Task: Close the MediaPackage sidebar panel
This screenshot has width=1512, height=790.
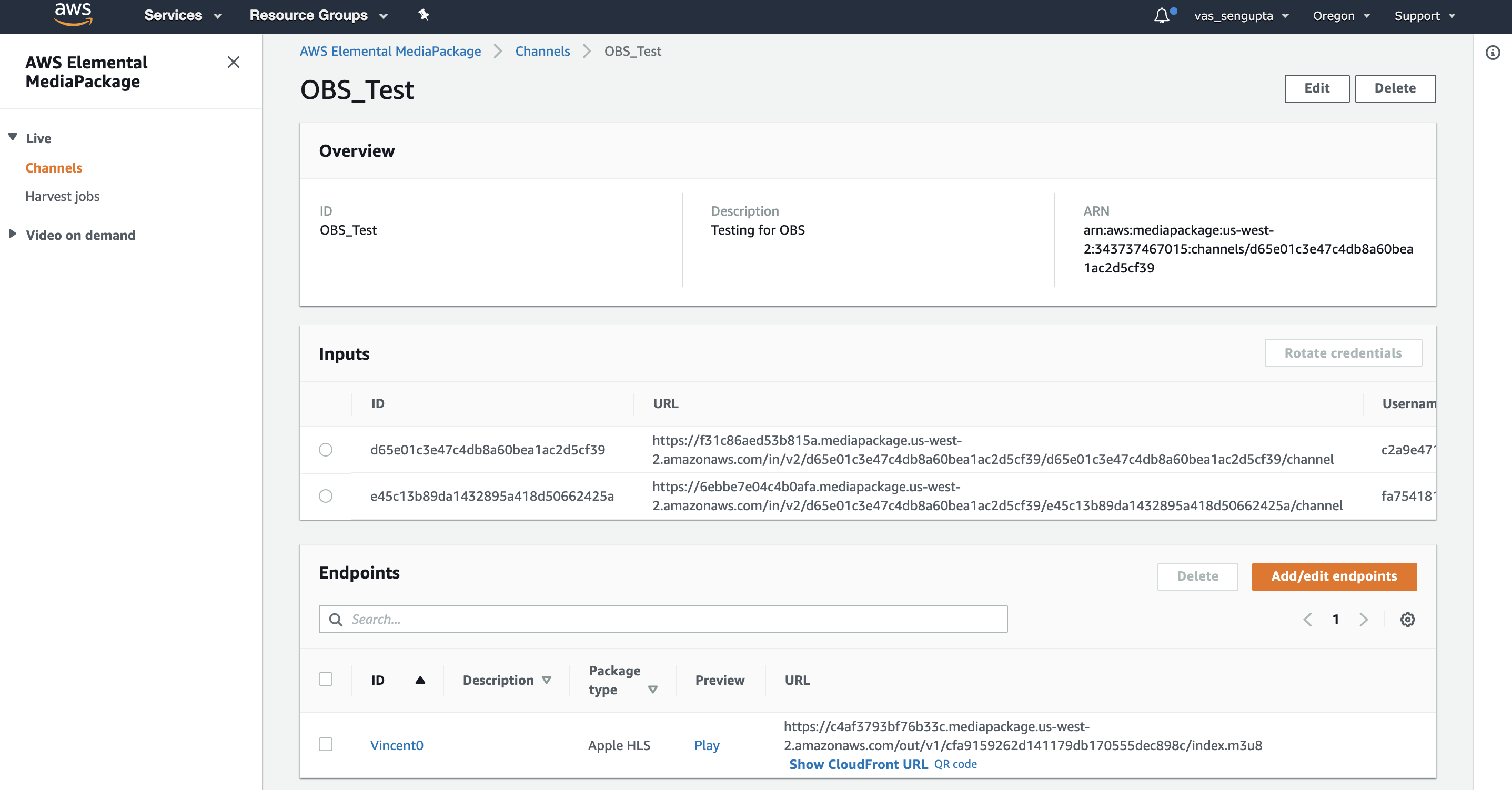Action: 233,62
